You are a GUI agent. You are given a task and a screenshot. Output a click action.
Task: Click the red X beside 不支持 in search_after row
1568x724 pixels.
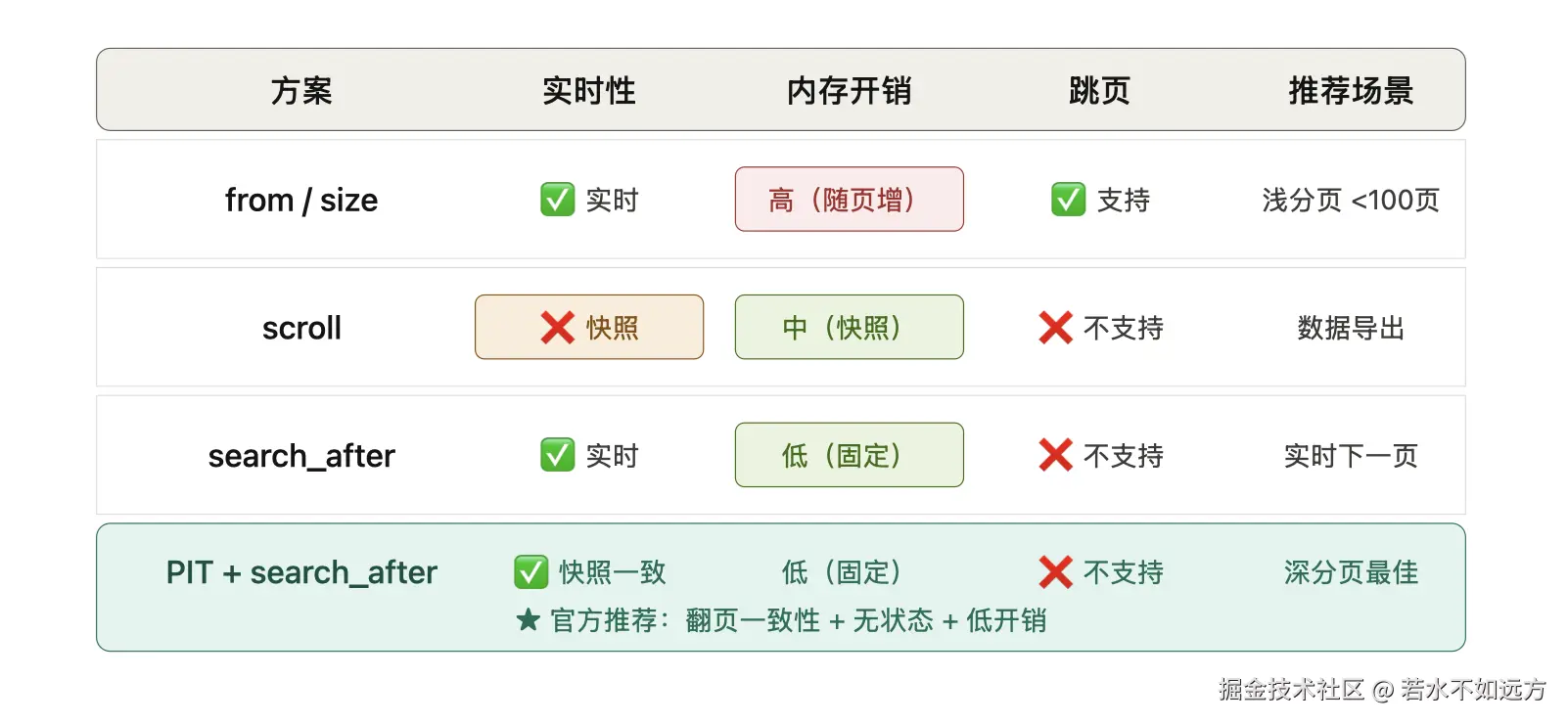pyautogui.click(x=1056, y=455)
